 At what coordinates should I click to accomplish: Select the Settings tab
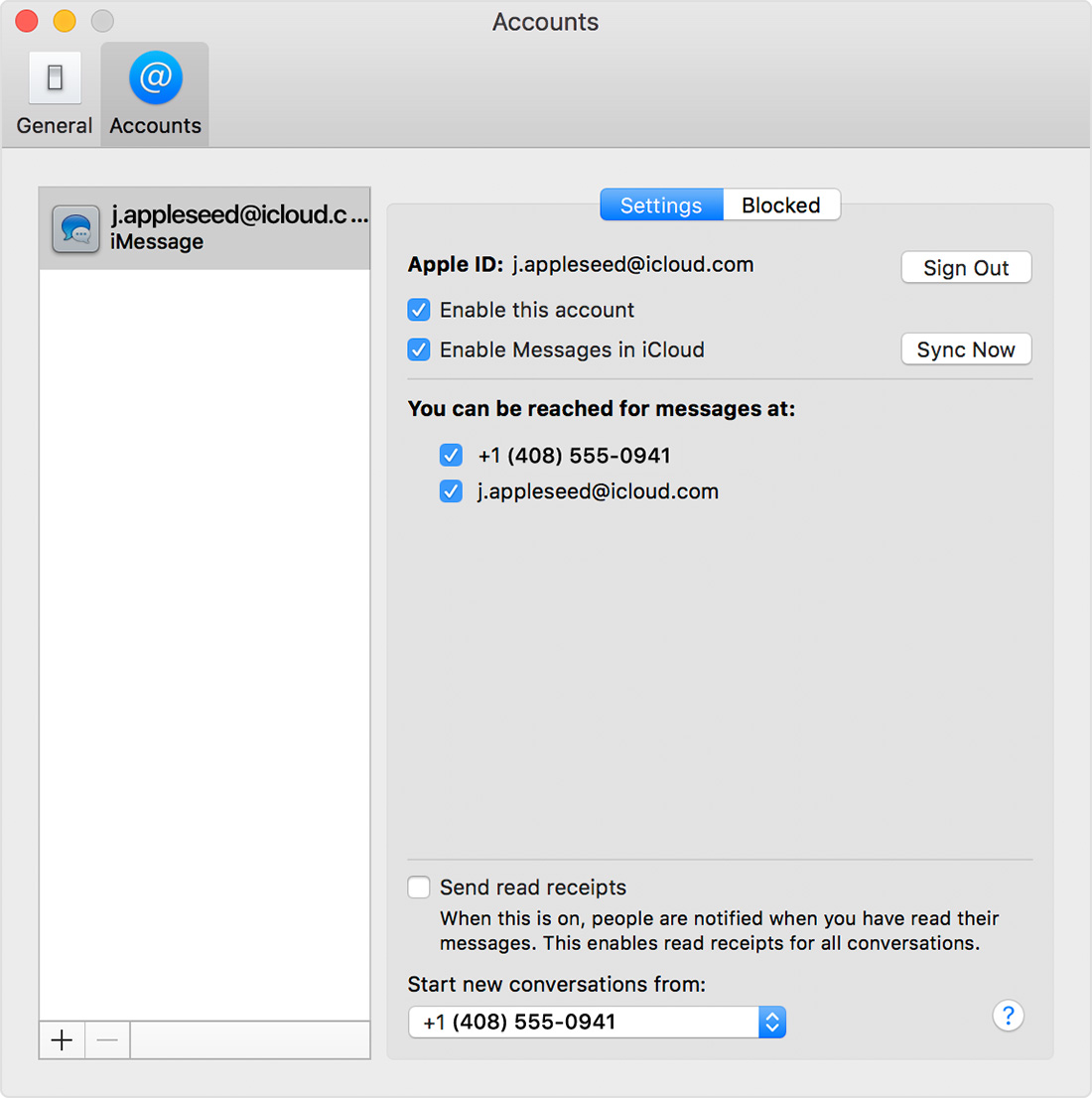tap(661, 206)
